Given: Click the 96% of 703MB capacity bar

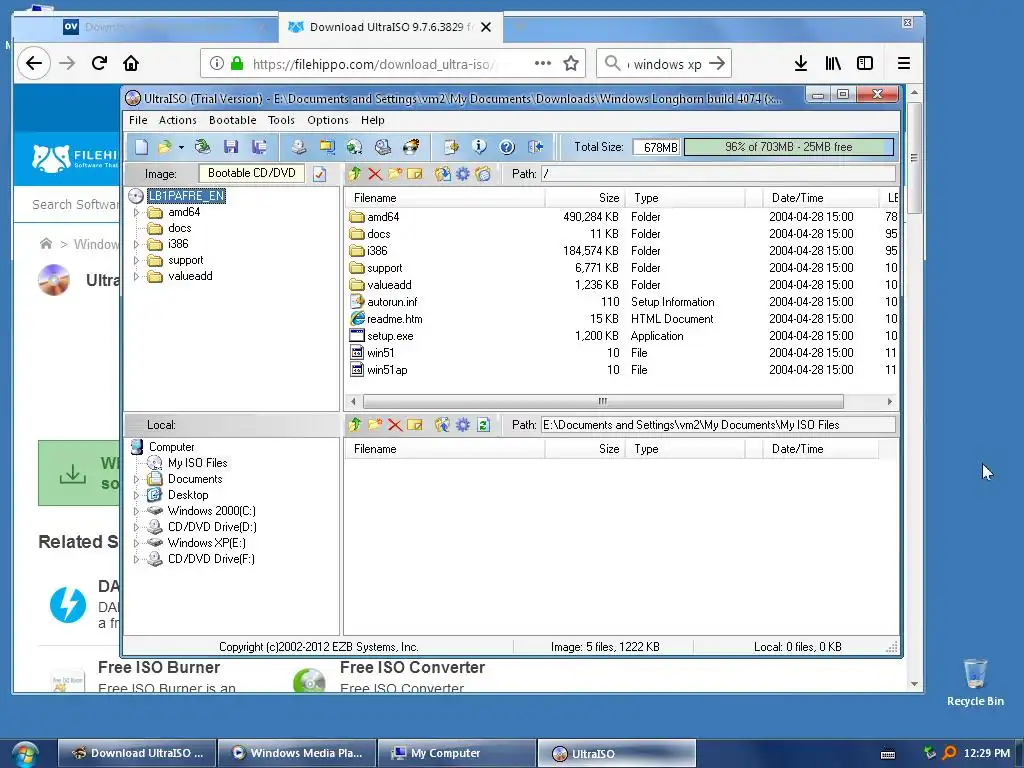Looking at the screenshot, I should (x=789, y=147).
